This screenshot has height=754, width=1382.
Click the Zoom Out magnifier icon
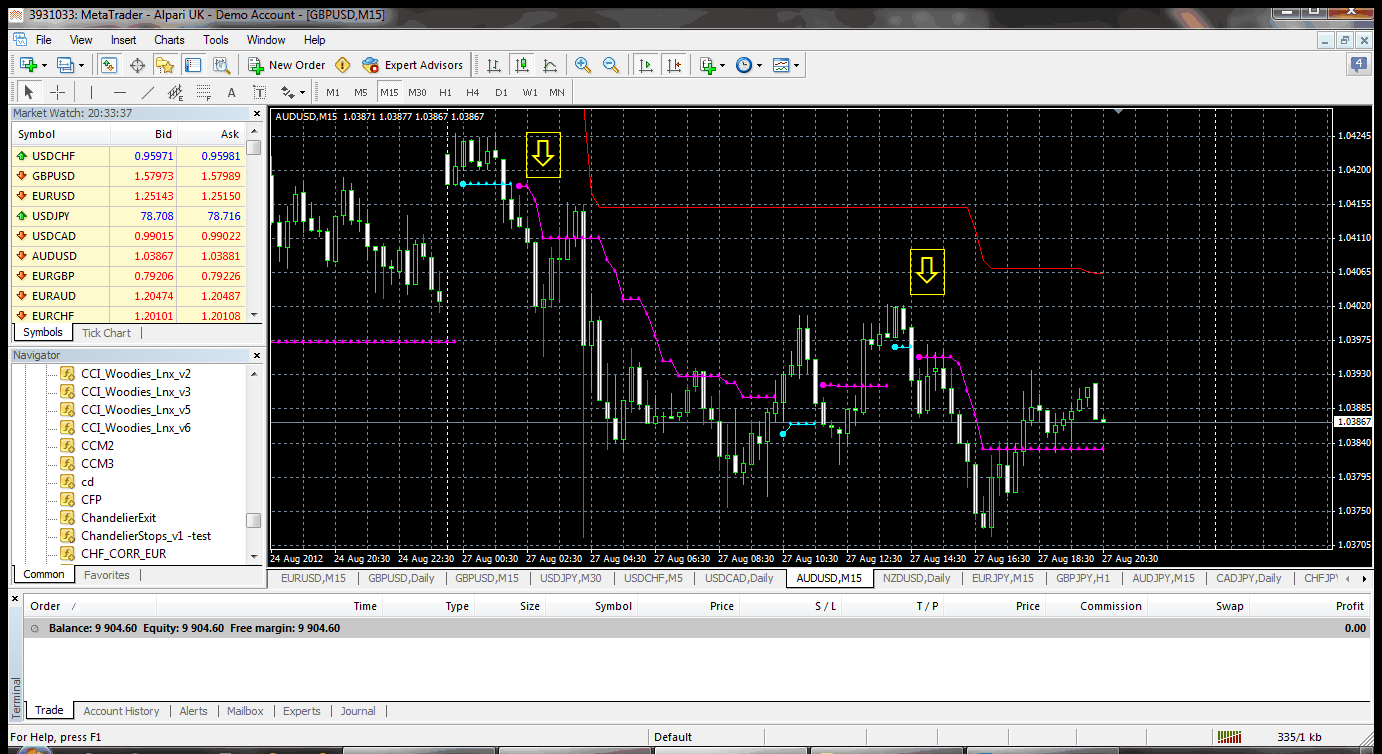click(611, 65)
